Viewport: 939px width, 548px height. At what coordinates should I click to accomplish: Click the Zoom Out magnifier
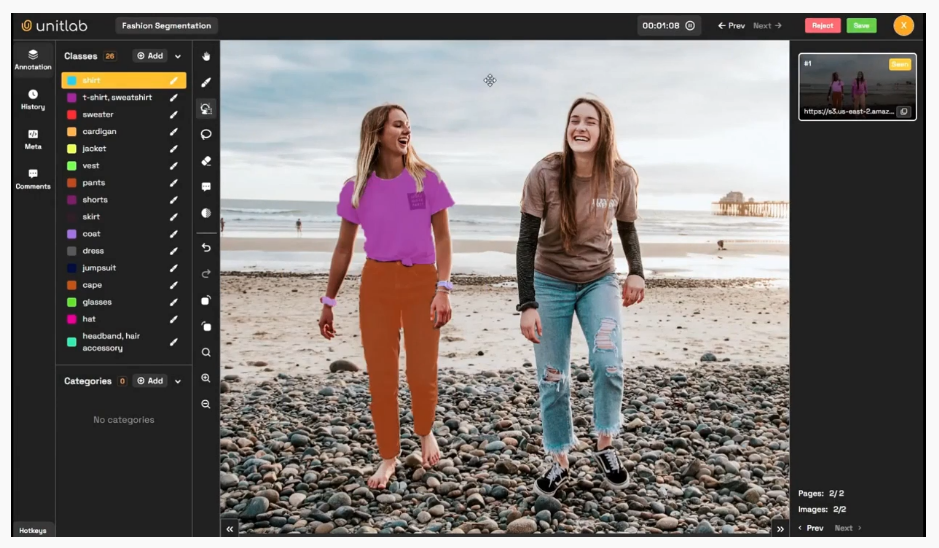(x=206, y=404)
